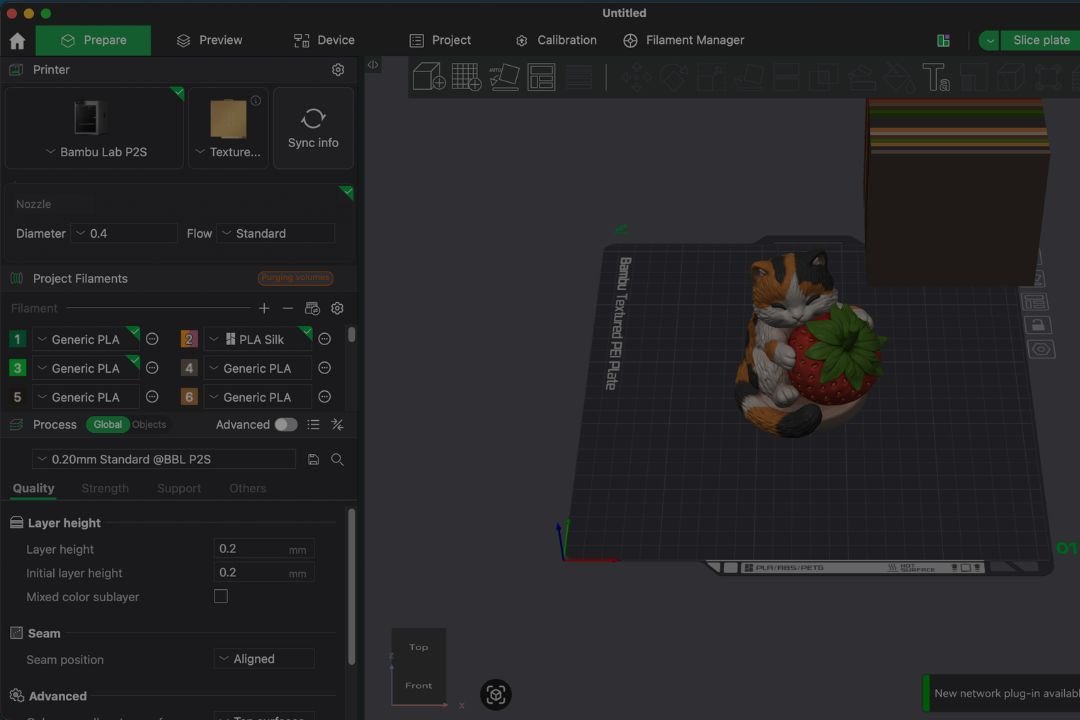The height and width of the screenshot is (720, 1080).
Task: Toggle Advanced mode switch
Action: point(286,424)
